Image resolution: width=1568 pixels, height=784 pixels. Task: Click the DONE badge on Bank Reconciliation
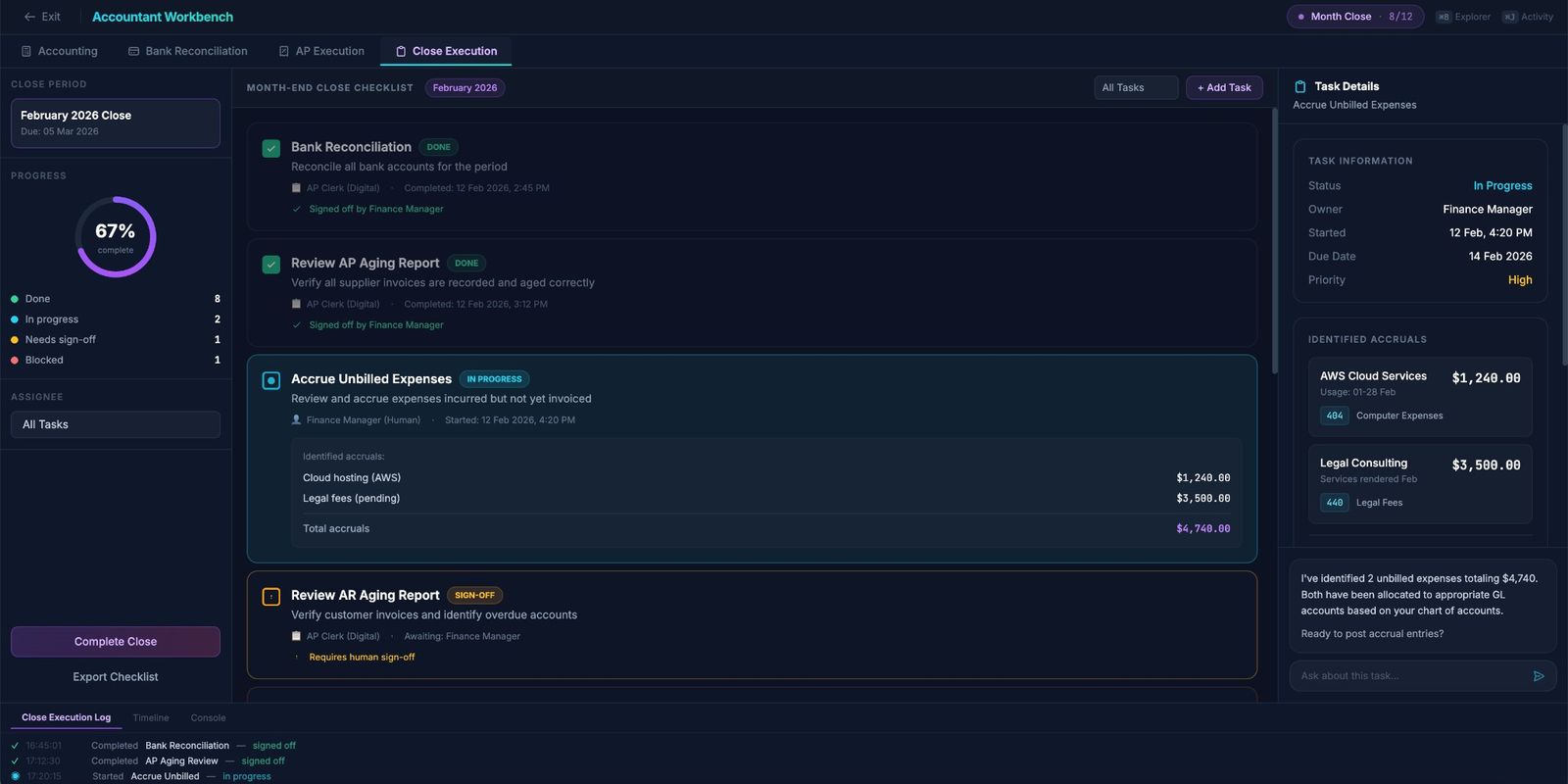[438, 147]
